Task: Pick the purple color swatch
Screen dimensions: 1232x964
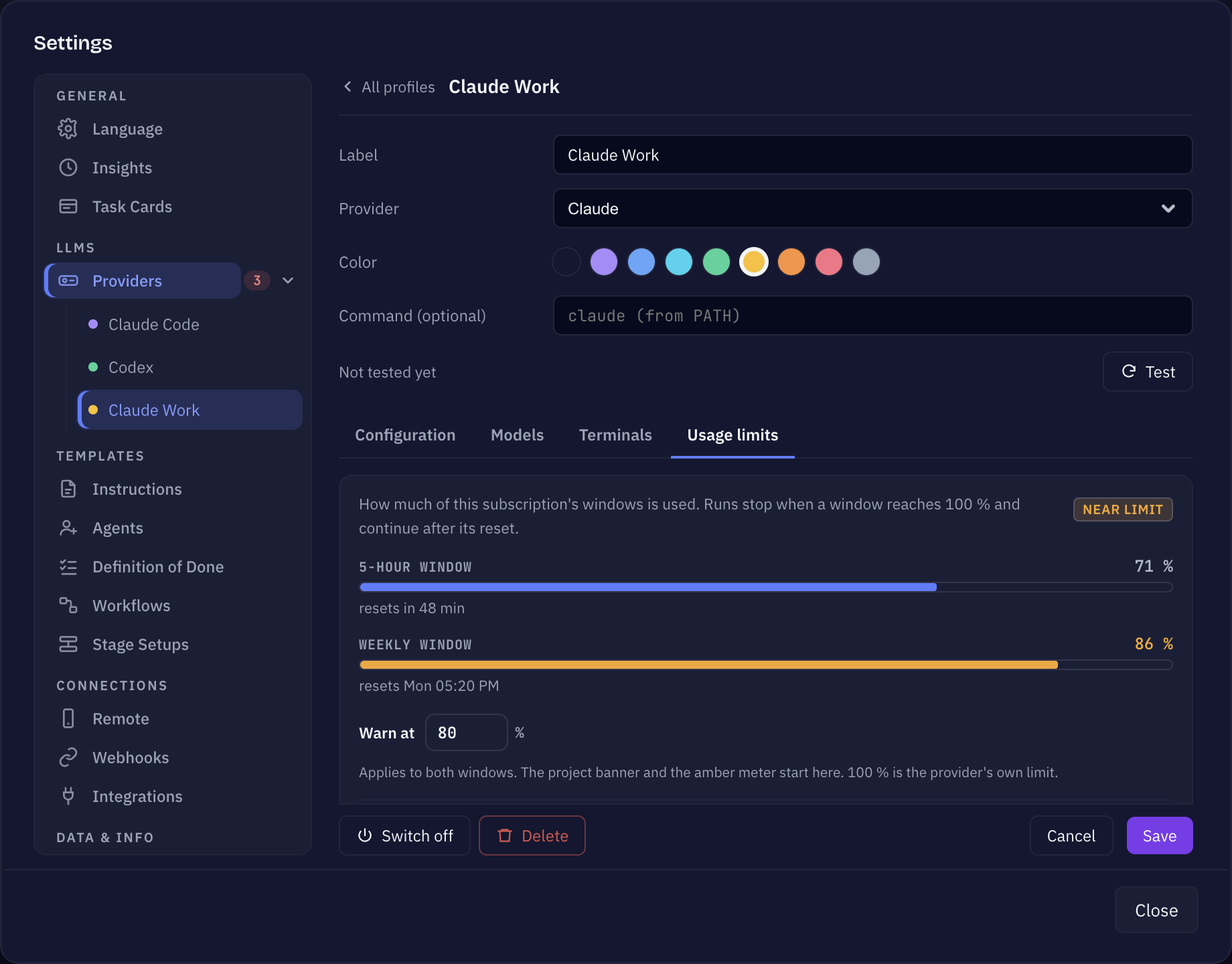Action: [x=603, y=262]
